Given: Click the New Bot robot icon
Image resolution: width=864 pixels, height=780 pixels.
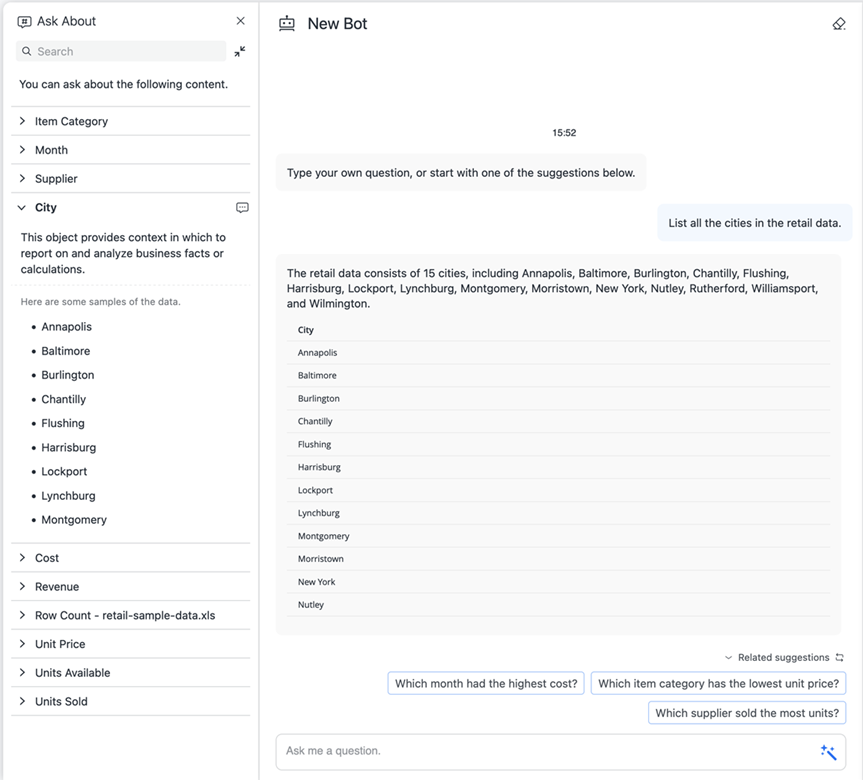Looking at the screenshot, I should coord(287,24).
